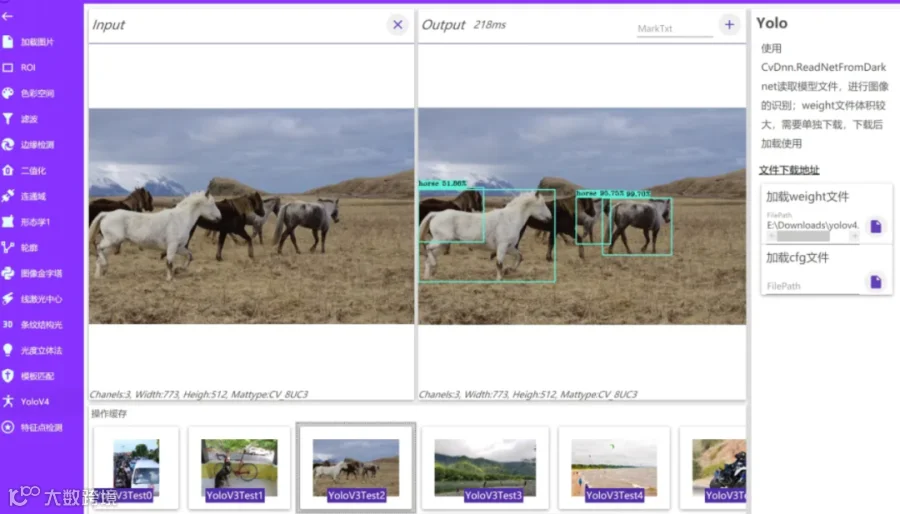Open the 光度立体法 lightbulb tool

coord(34,351)
